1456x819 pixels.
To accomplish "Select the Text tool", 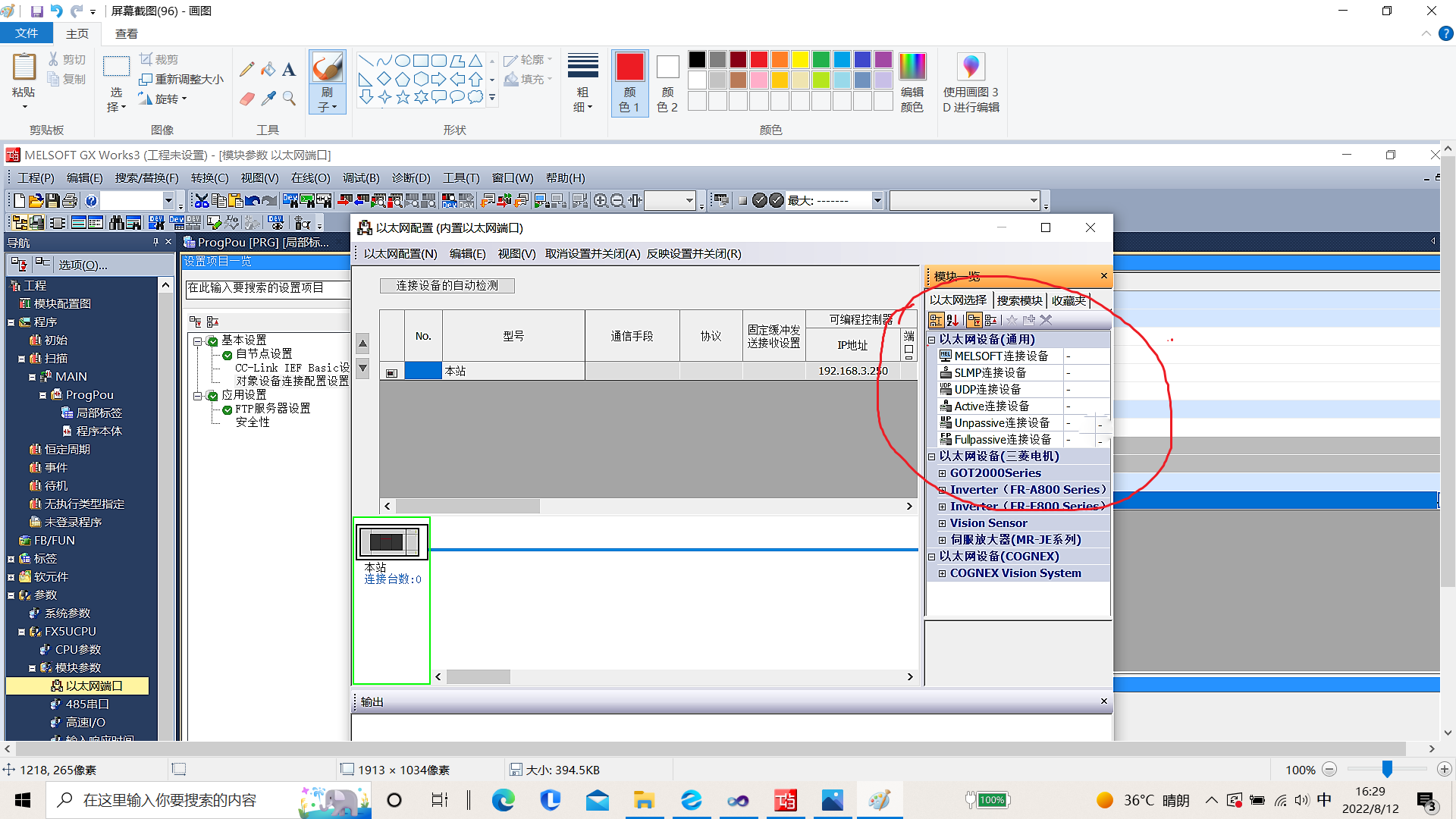I will point(289,70).
